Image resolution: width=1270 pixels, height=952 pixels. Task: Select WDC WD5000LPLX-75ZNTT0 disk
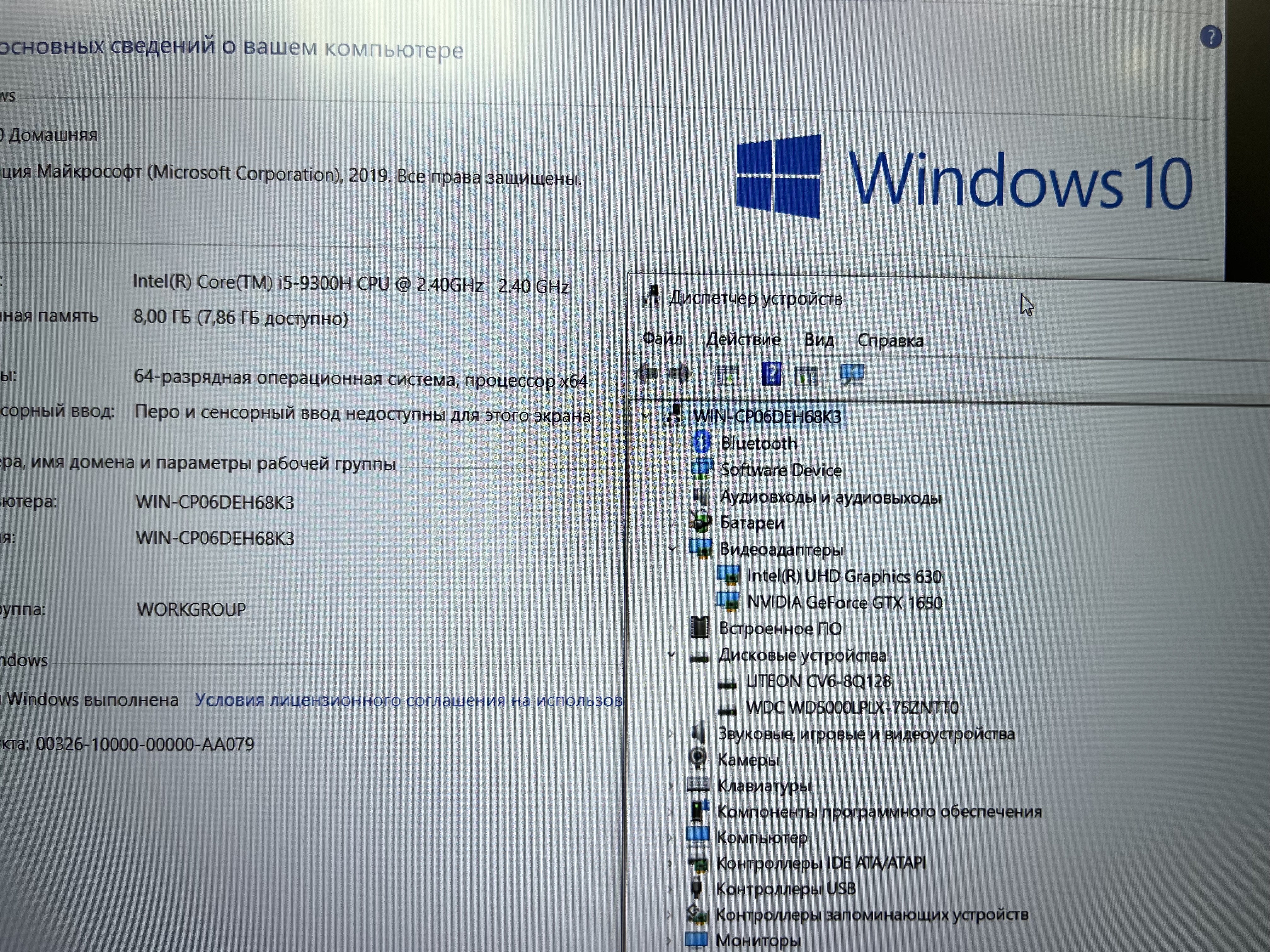853,707
